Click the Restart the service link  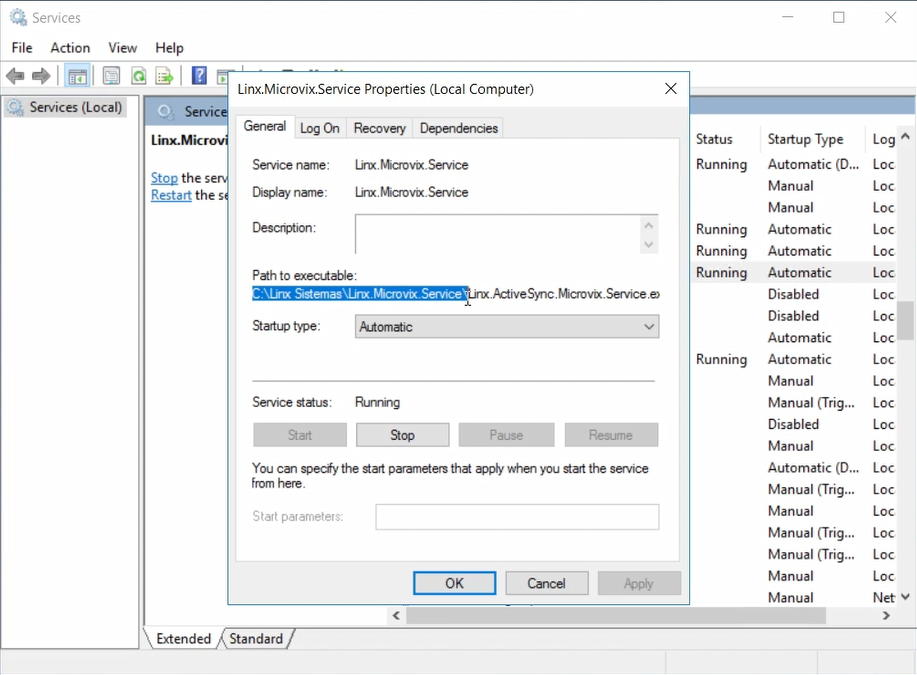pos(171,195)
